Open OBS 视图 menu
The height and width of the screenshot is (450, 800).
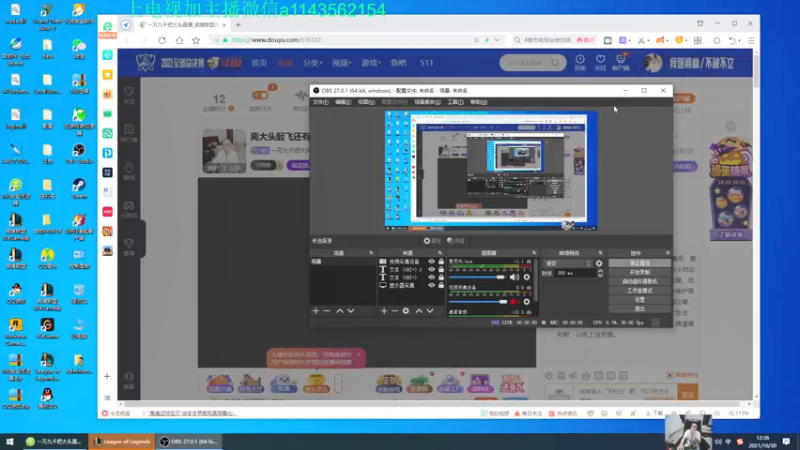[366, 102]
